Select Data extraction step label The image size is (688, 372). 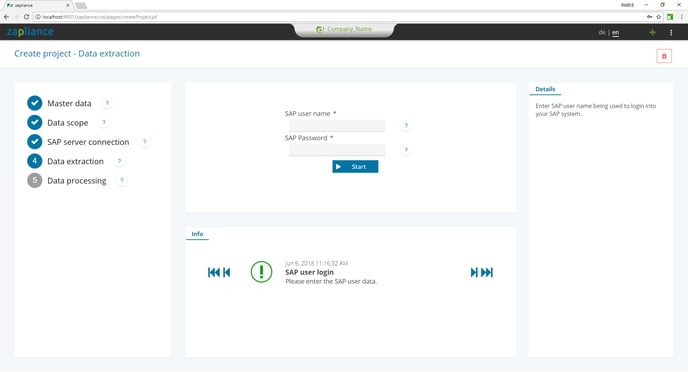(75, 161)
